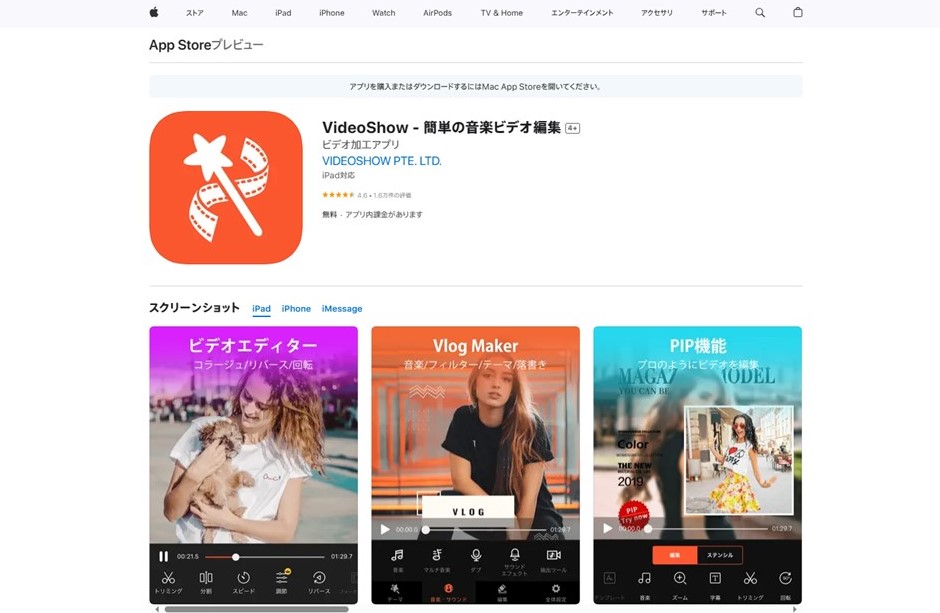
Task: Click the zoom (ズーム) magnifier icon in PIP screenshot
Action: (x=680, y=578)
